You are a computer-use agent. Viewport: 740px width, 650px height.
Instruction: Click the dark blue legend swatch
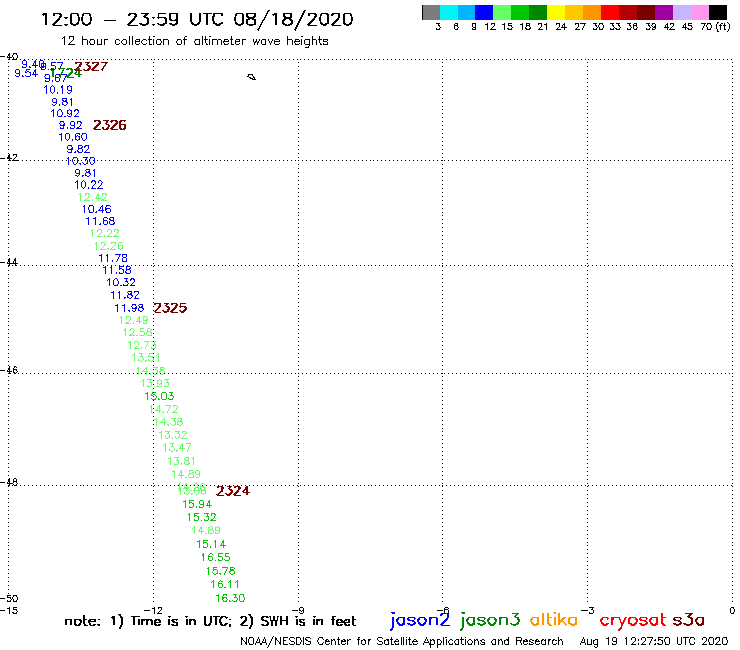coord(485,12)
